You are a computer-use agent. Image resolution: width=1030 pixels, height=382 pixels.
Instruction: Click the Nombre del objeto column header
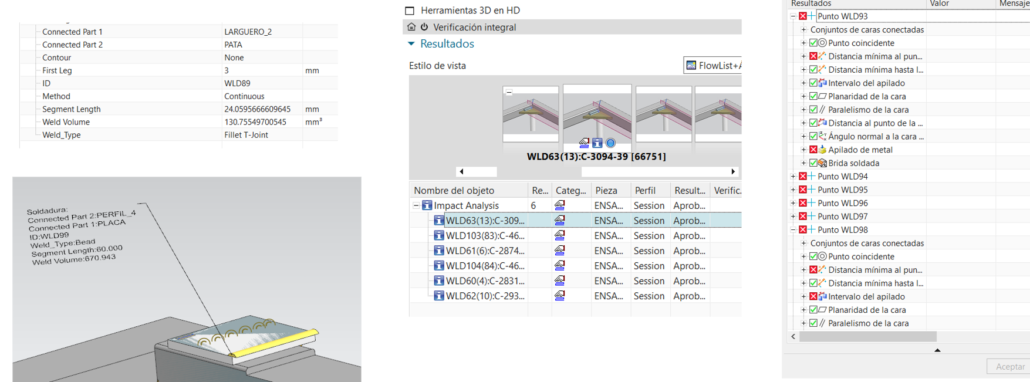click(x=469, y=190)
